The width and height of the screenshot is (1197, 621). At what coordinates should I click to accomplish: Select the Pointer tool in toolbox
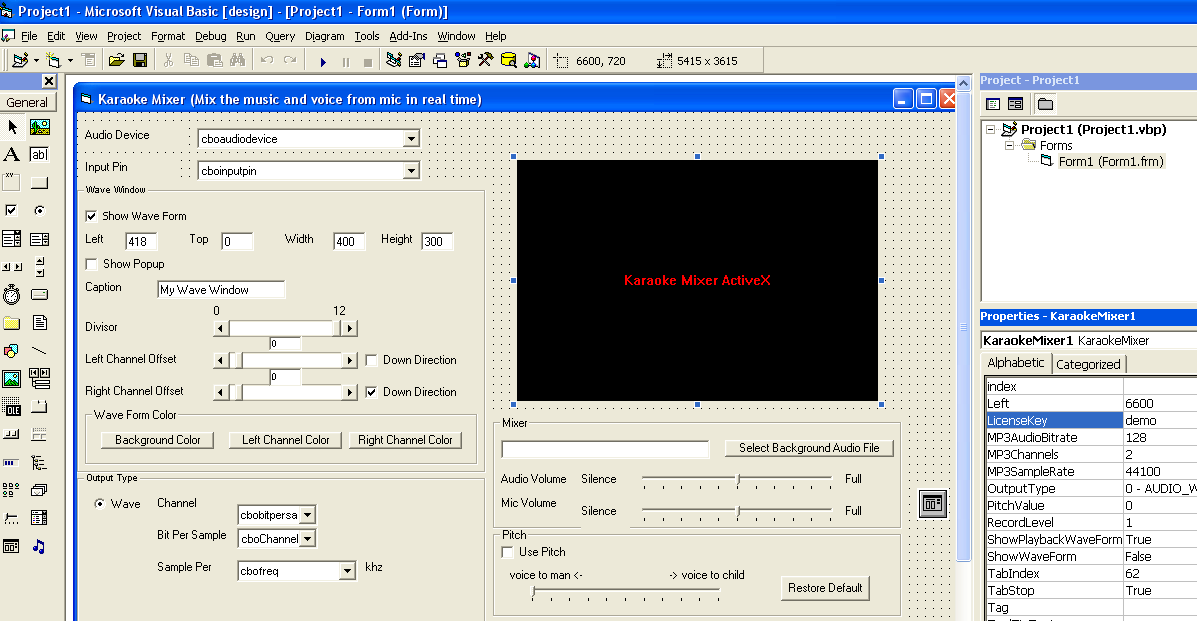[12, 127]
